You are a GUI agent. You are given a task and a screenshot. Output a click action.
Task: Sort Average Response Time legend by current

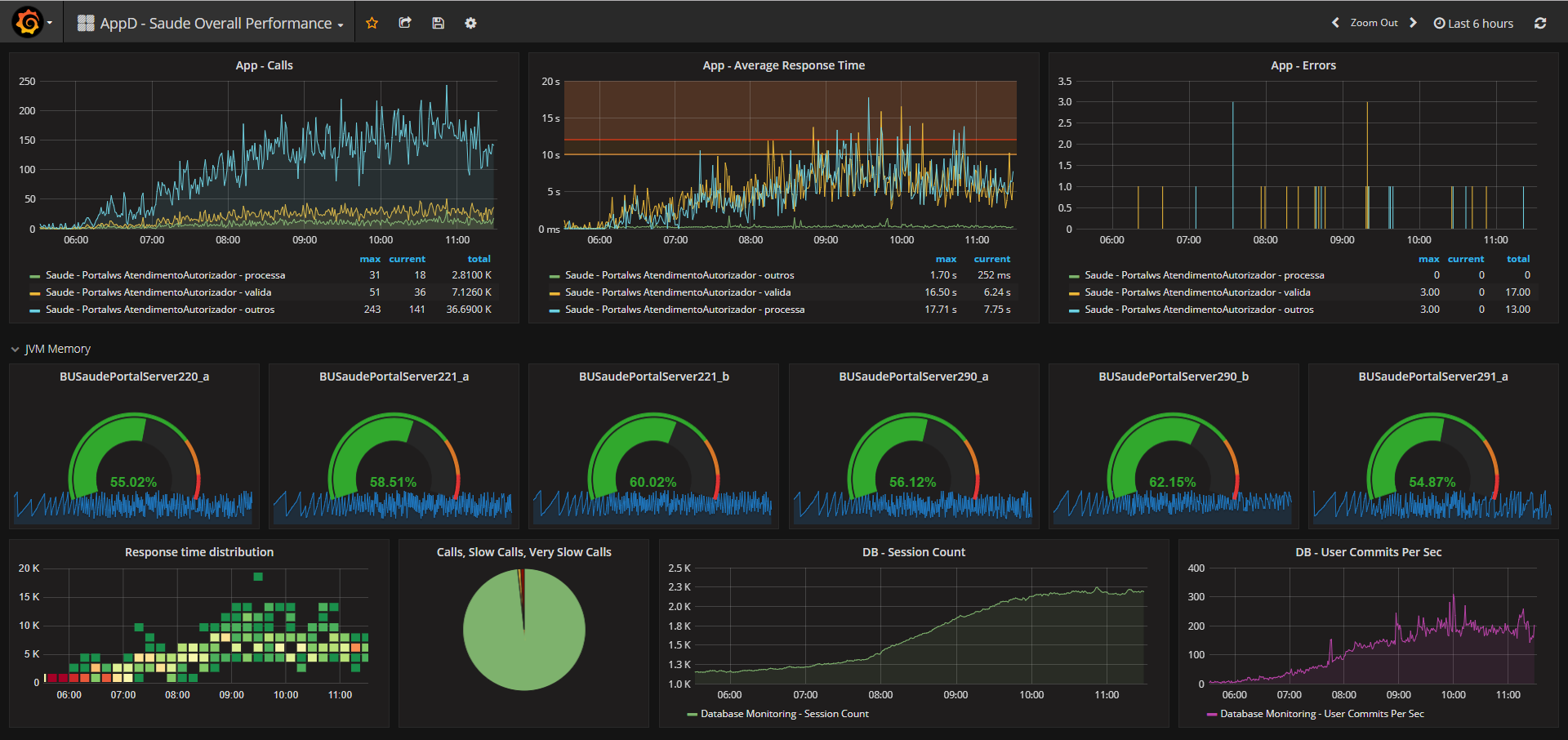click(992, 259)
